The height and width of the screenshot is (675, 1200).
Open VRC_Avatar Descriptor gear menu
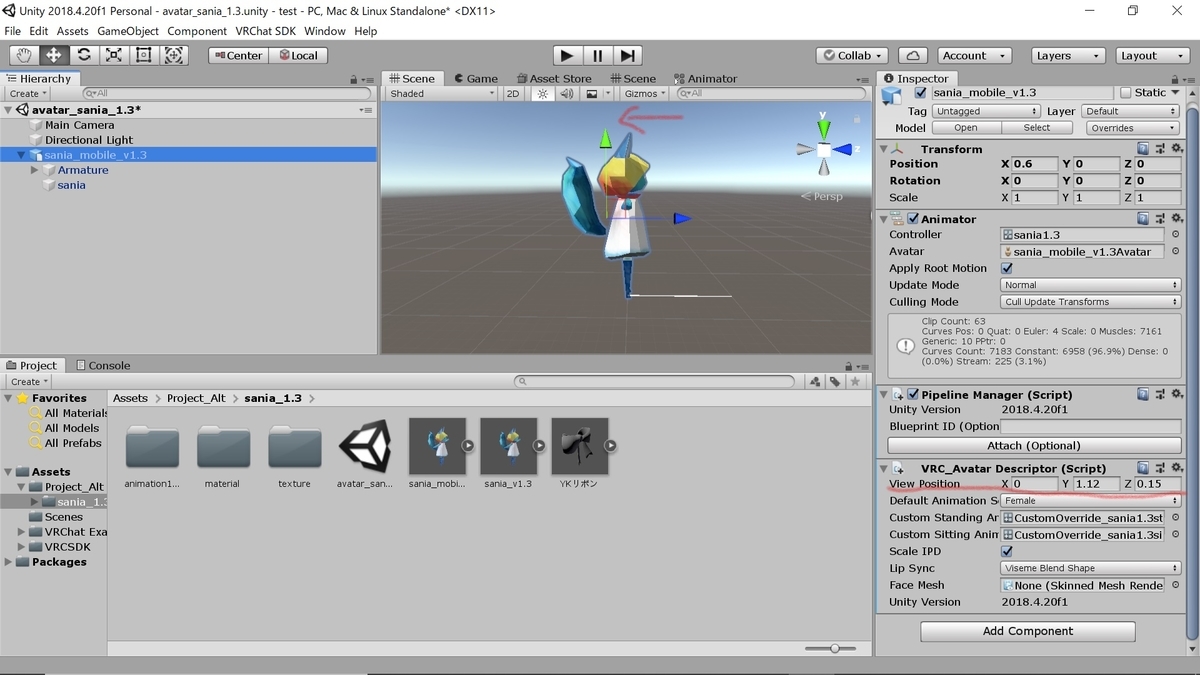pyautogui.click(x=1175, y=468)
